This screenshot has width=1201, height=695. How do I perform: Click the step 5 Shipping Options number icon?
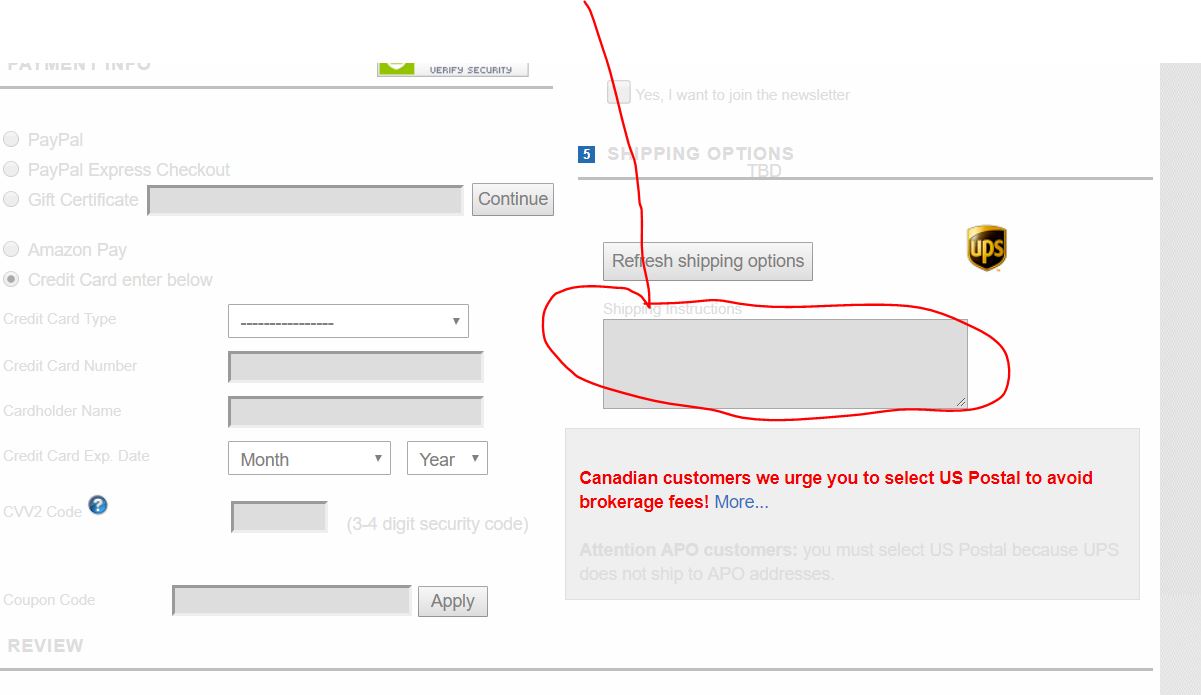pos(586,154)
